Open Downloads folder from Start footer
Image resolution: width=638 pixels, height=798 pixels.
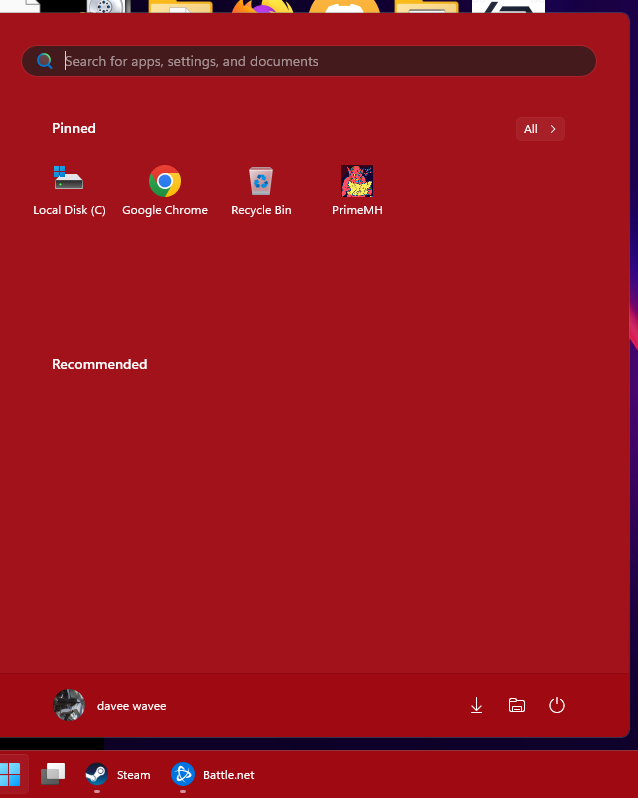point(476,705)
